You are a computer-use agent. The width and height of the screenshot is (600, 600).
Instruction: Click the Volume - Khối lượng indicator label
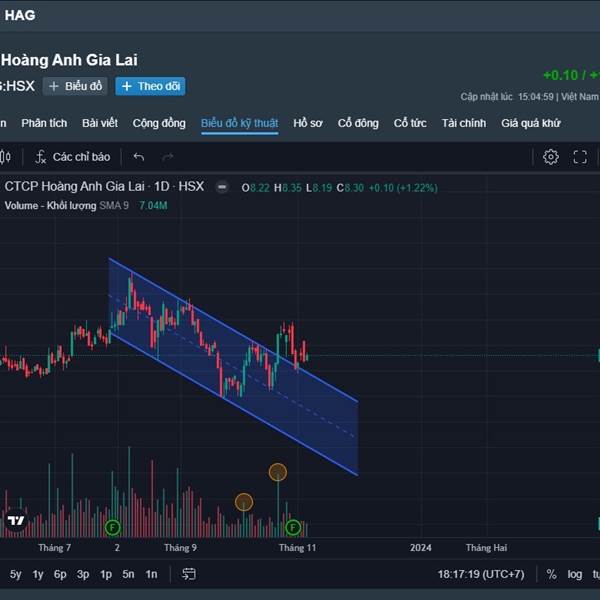[x=51, y=205]
